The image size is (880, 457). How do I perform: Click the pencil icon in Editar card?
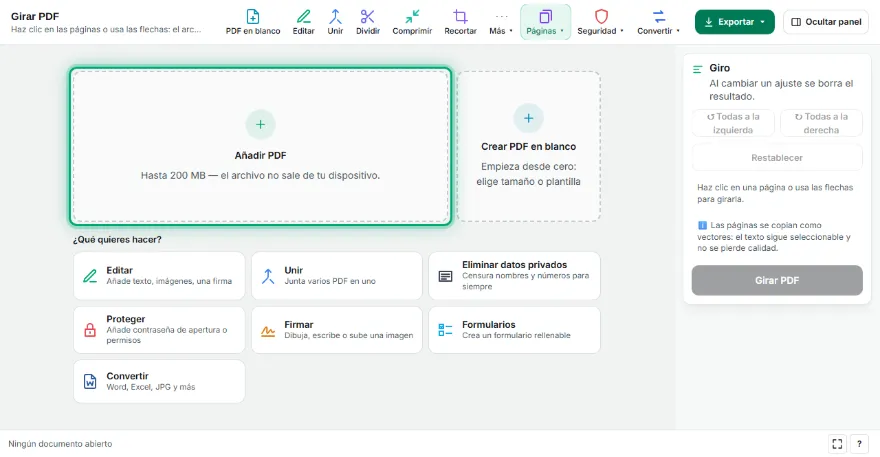(90, 276)
